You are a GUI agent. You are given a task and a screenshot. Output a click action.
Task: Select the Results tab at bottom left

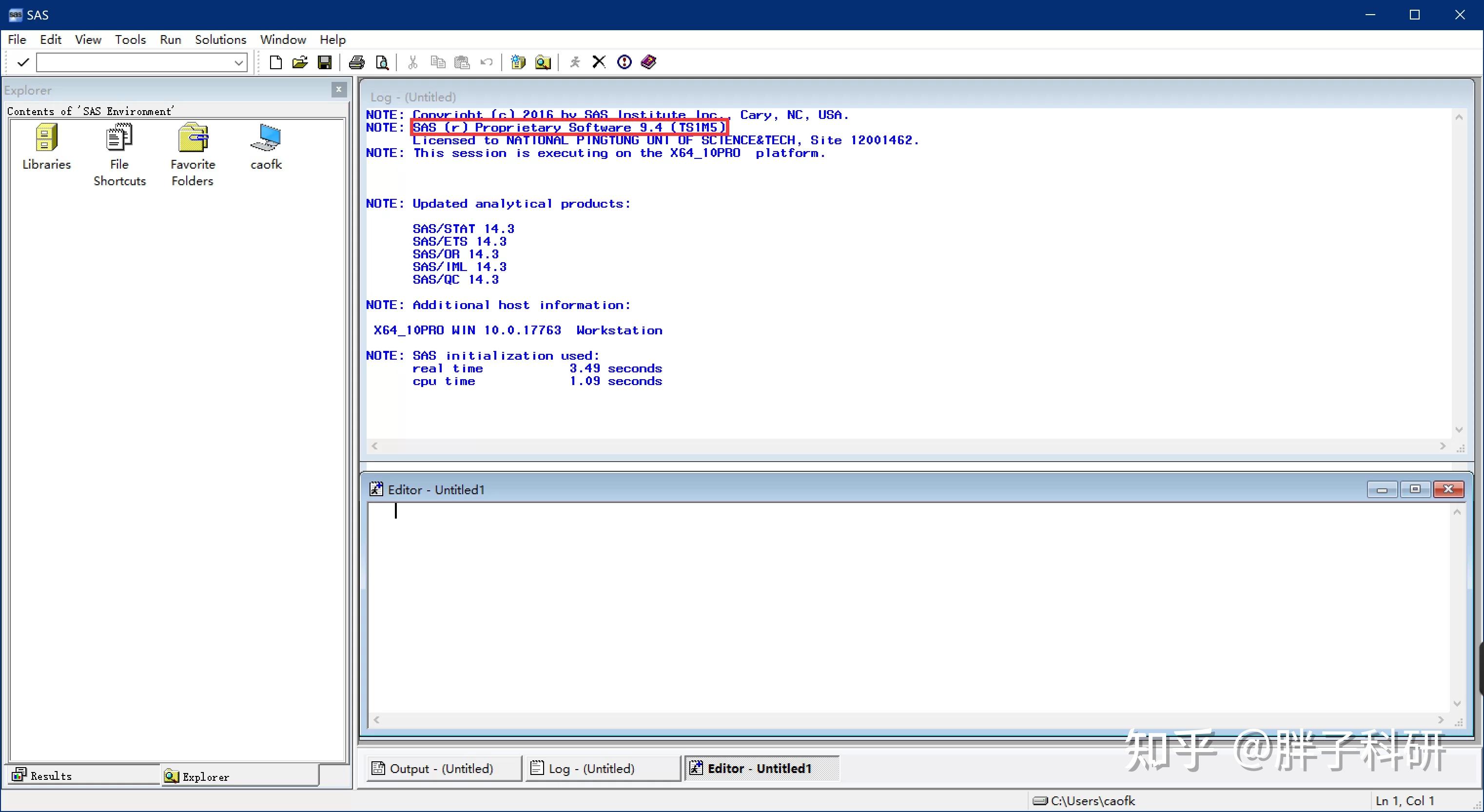[51, 776]
